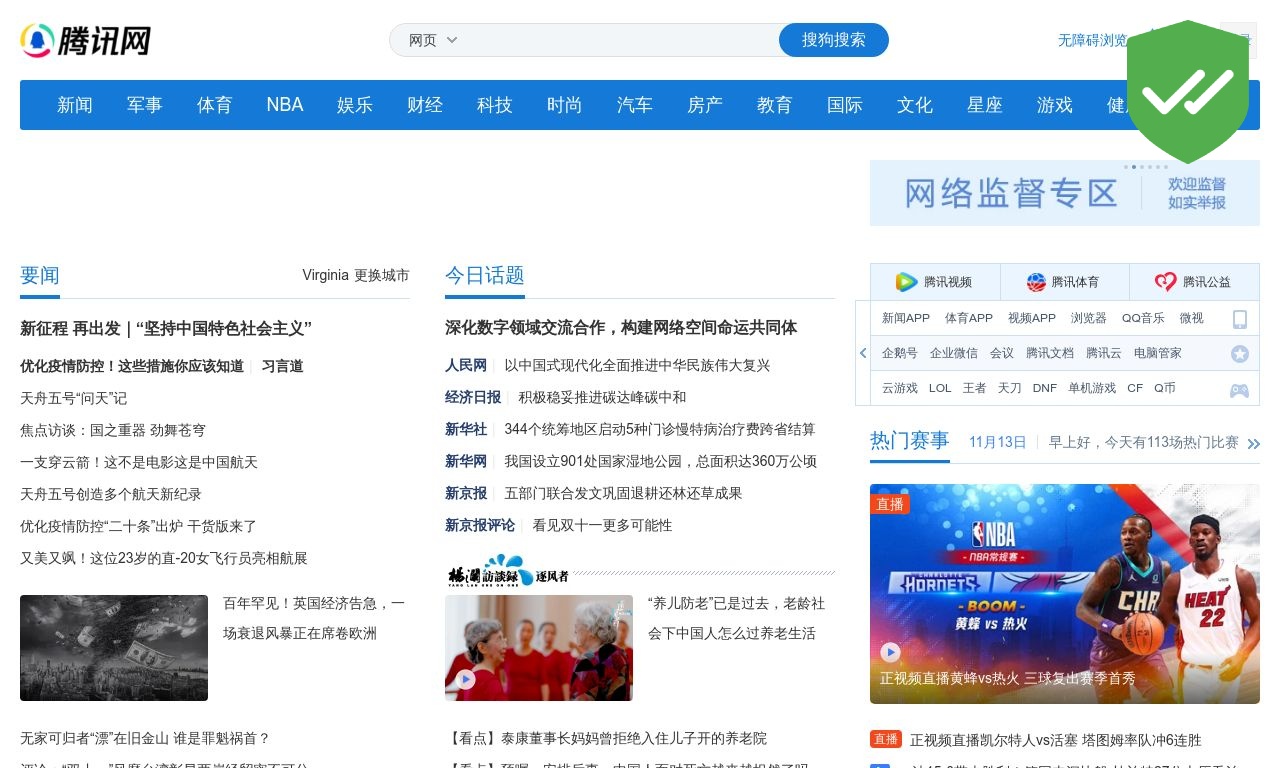Viewport: 1280px width, 768px height.
Task: Click the 腾讯公益 heart icon
Action: point(1166,282)
